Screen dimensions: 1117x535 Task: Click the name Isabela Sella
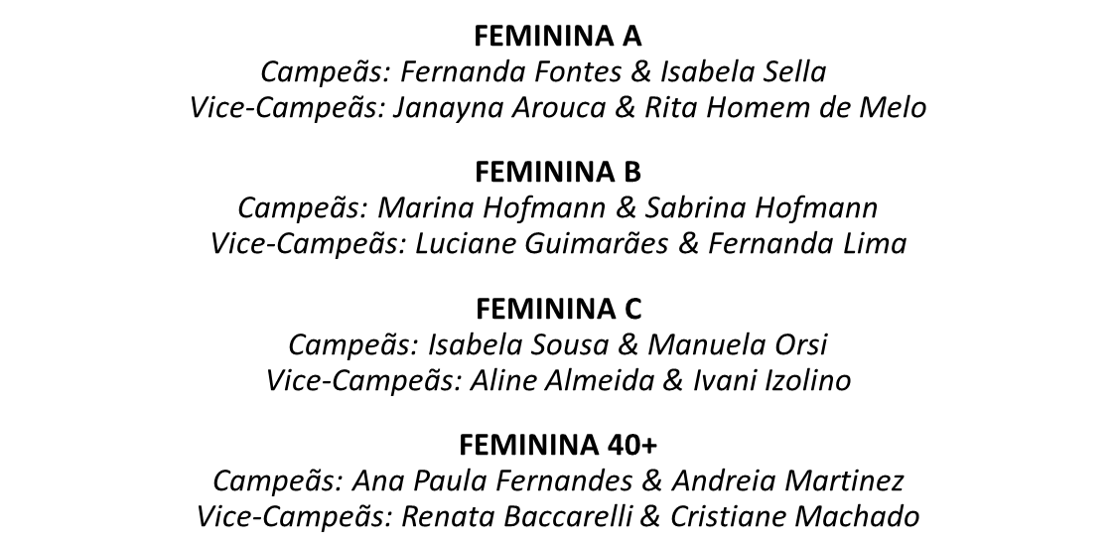click(x=758, y=72)
